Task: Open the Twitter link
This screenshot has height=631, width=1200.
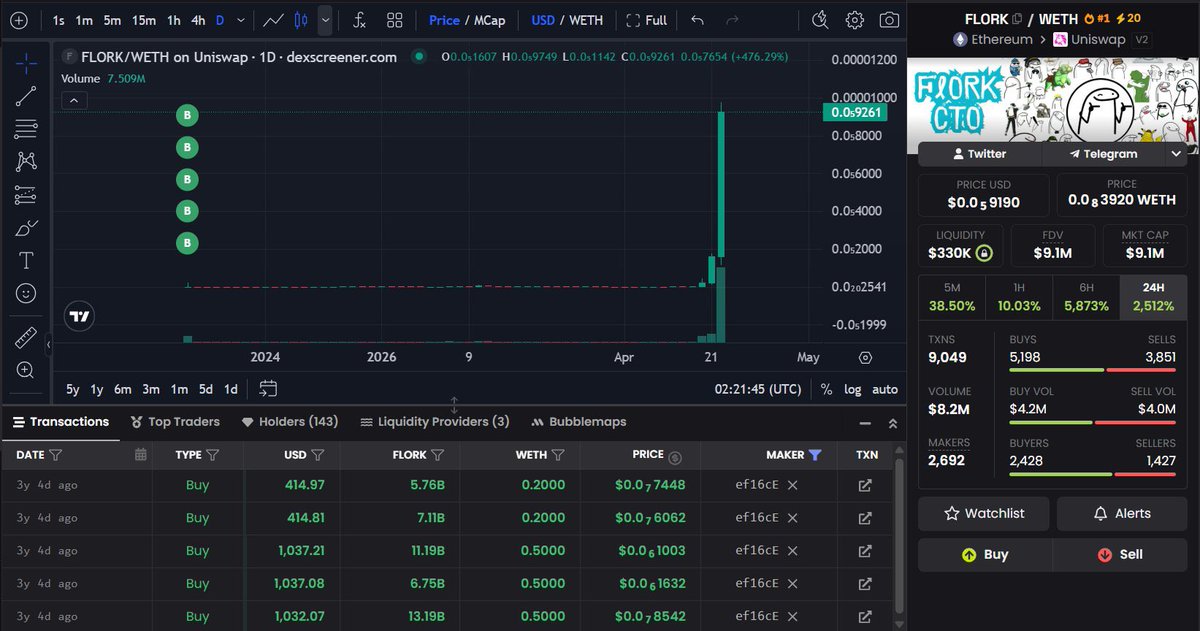Action: pyautogui.click(x=980, y=154)
